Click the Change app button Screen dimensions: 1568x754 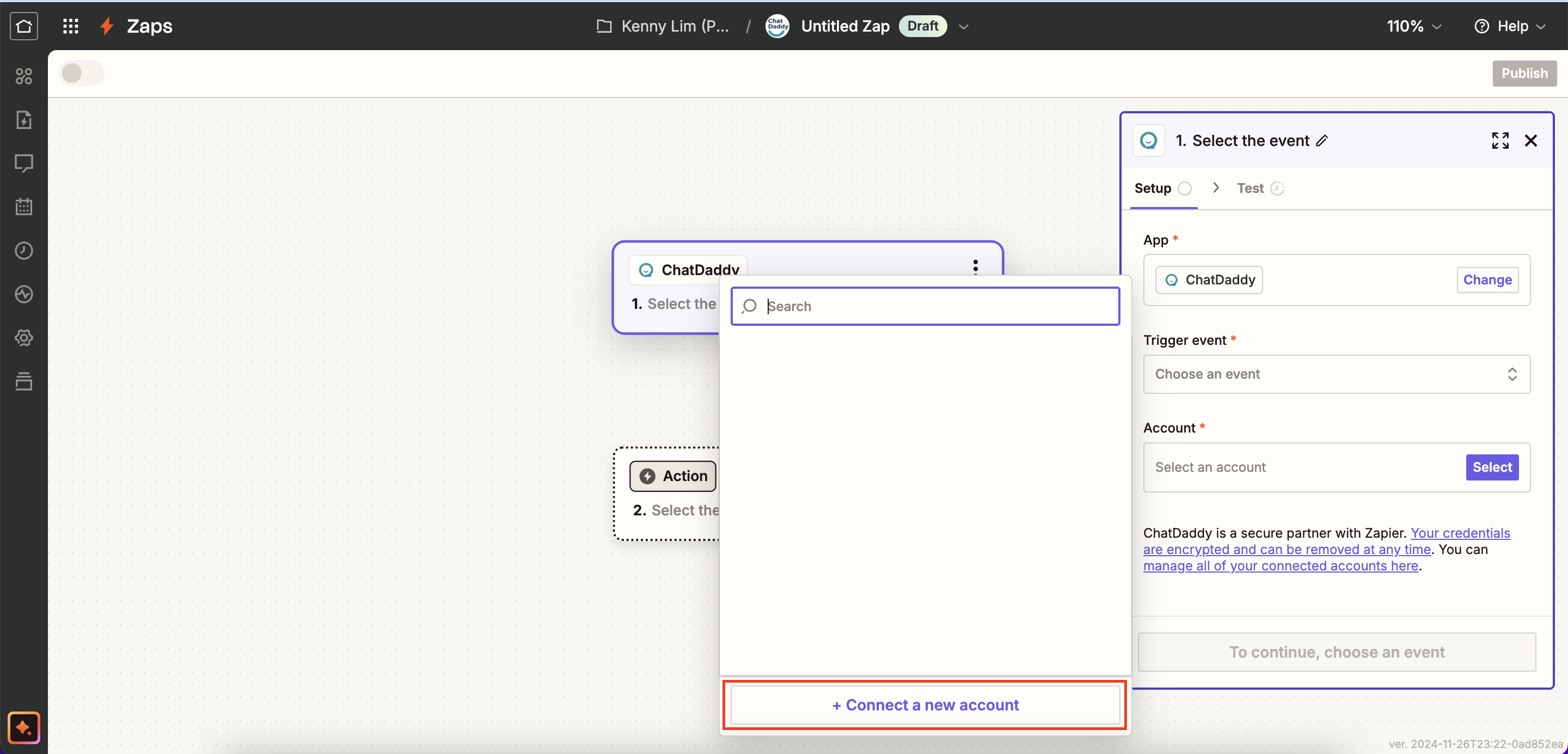pyautogui.click(x=1486, y=279)
